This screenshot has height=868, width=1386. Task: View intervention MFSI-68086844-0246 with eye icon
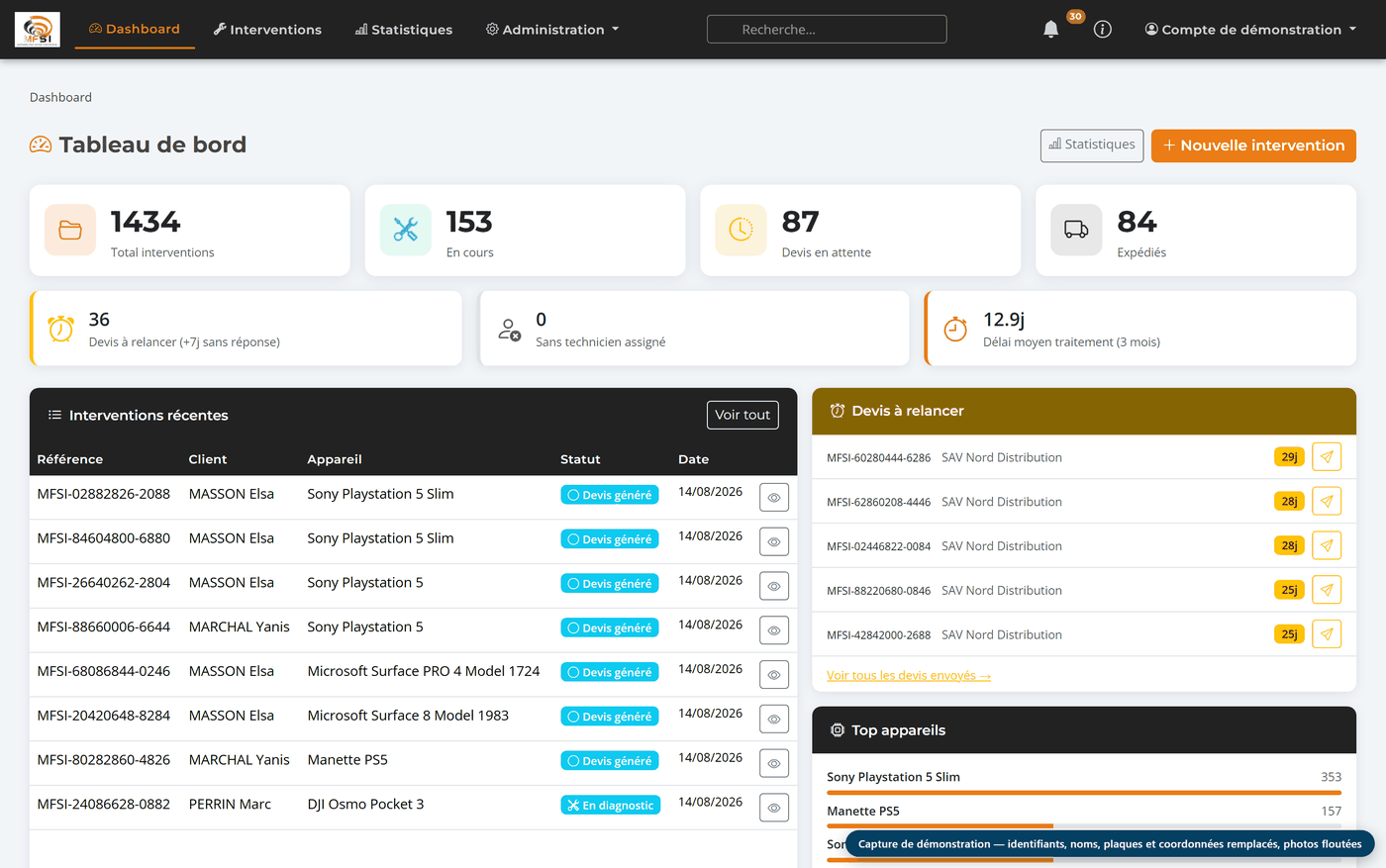774,675
